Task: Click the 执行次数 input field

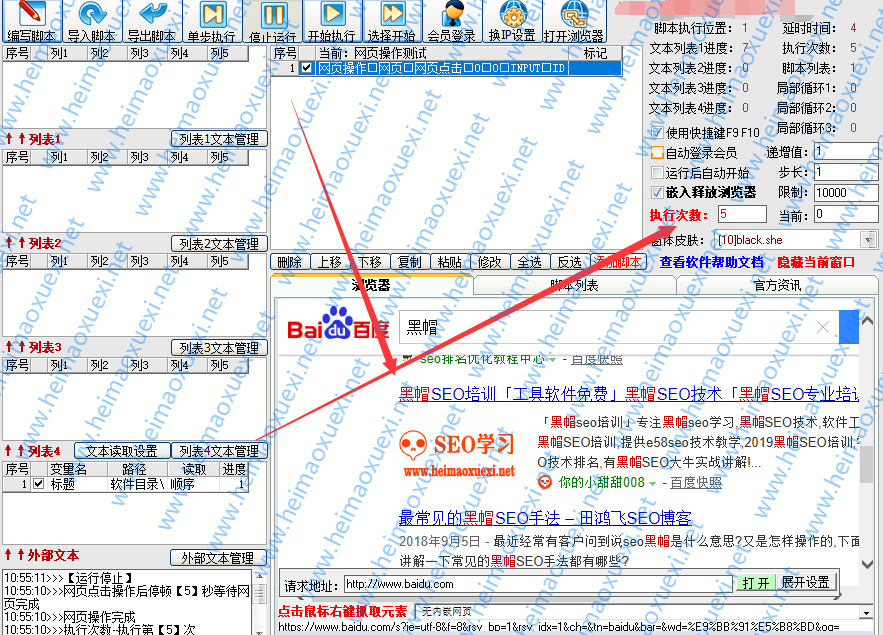Action: tap(740, 214)
